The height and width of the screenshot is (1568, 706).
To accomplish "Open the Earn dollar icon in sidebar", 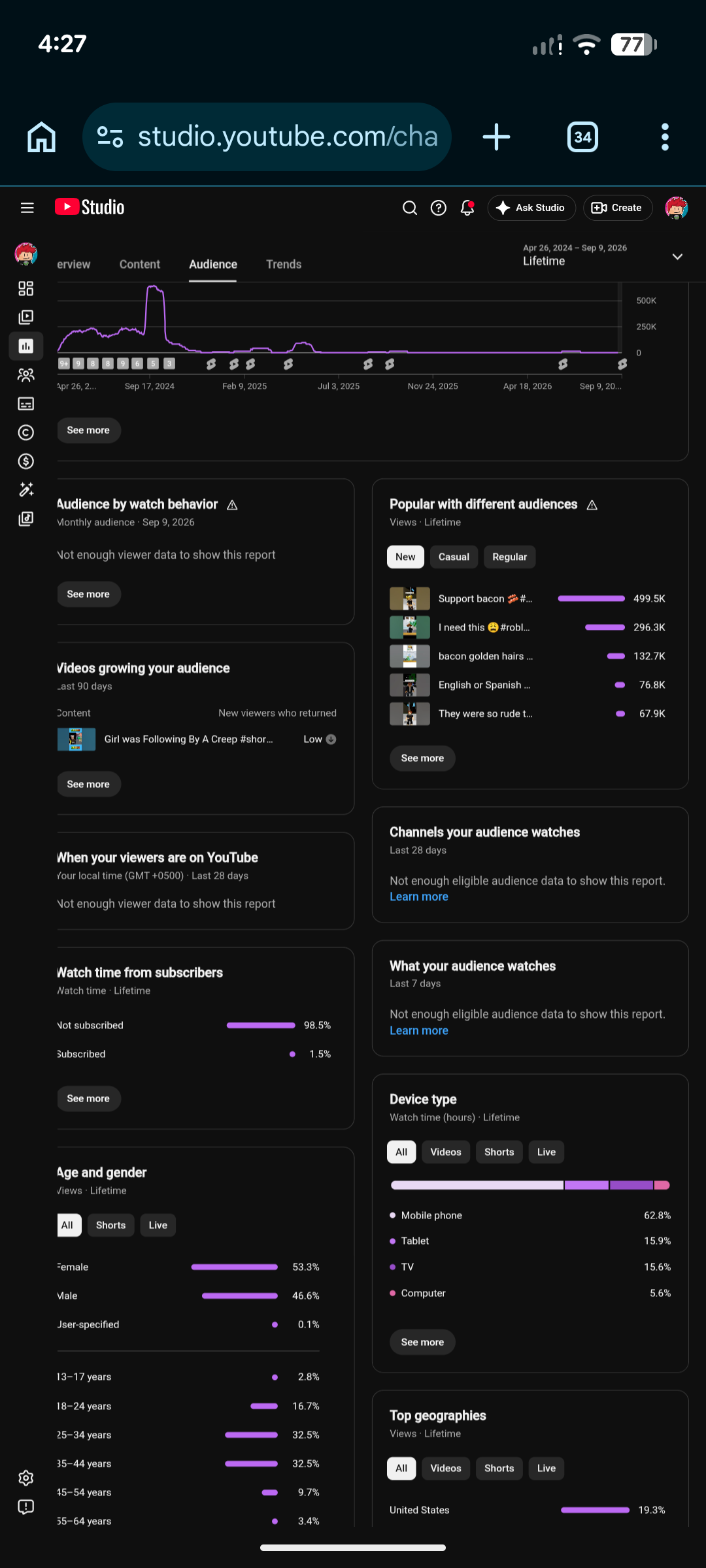I will [26, 461].
